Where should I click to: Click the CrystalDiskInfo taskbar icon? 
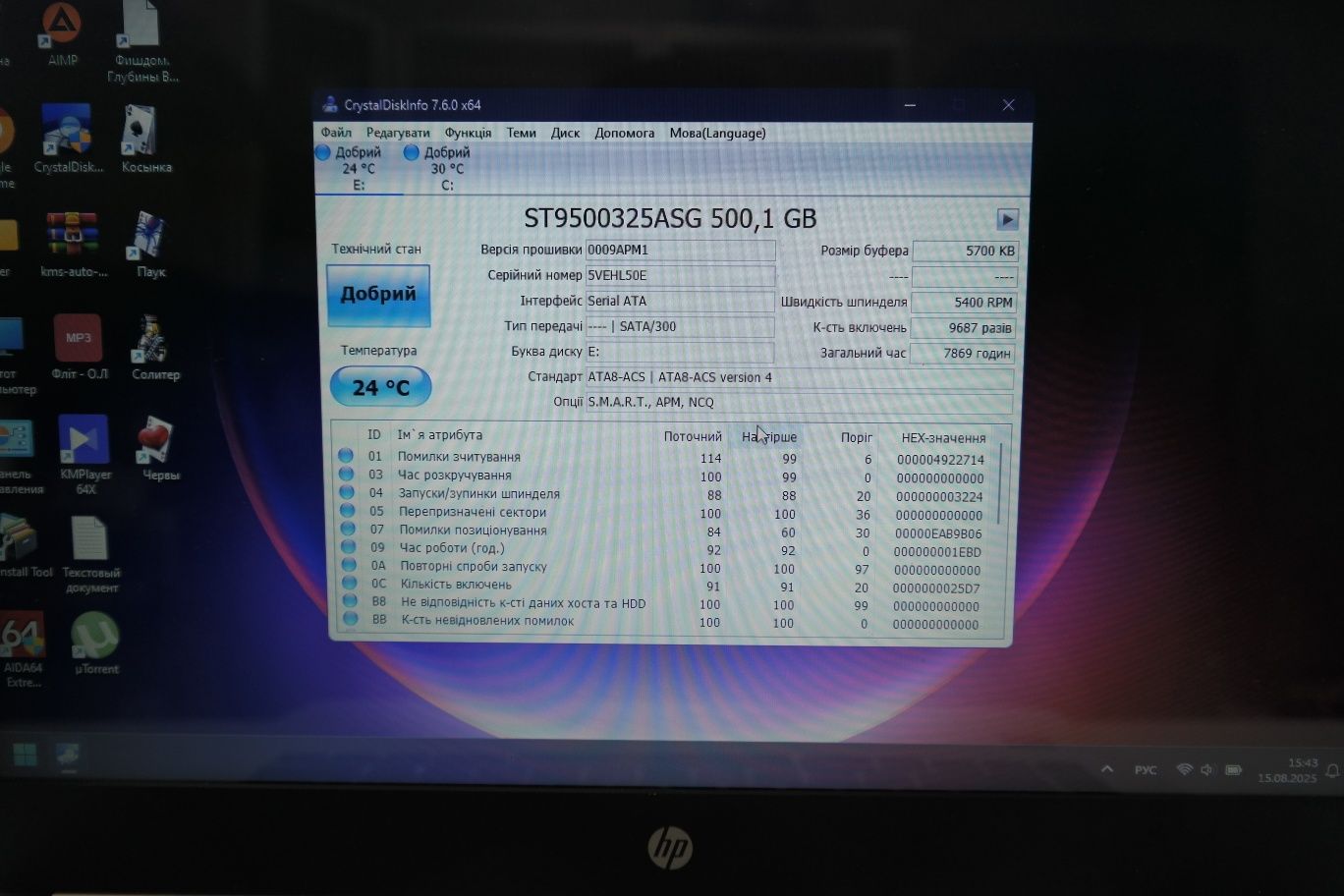68,756
